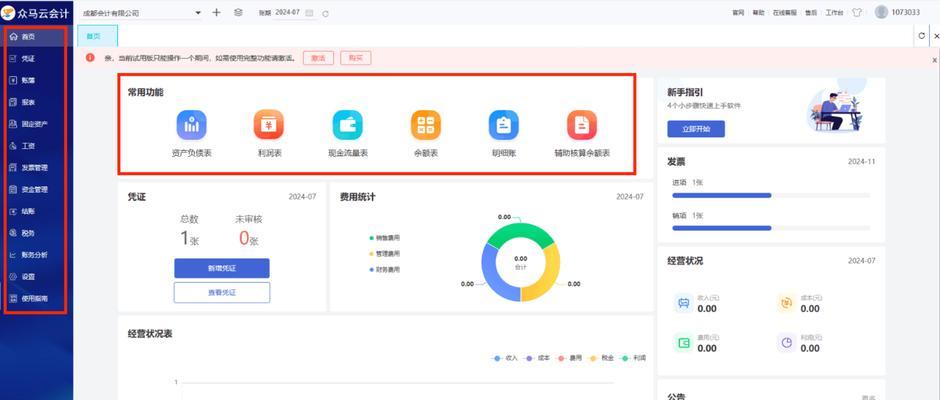Click the 查看凭证 button
This screenshot has height=400, width=940.
(222, 293)
